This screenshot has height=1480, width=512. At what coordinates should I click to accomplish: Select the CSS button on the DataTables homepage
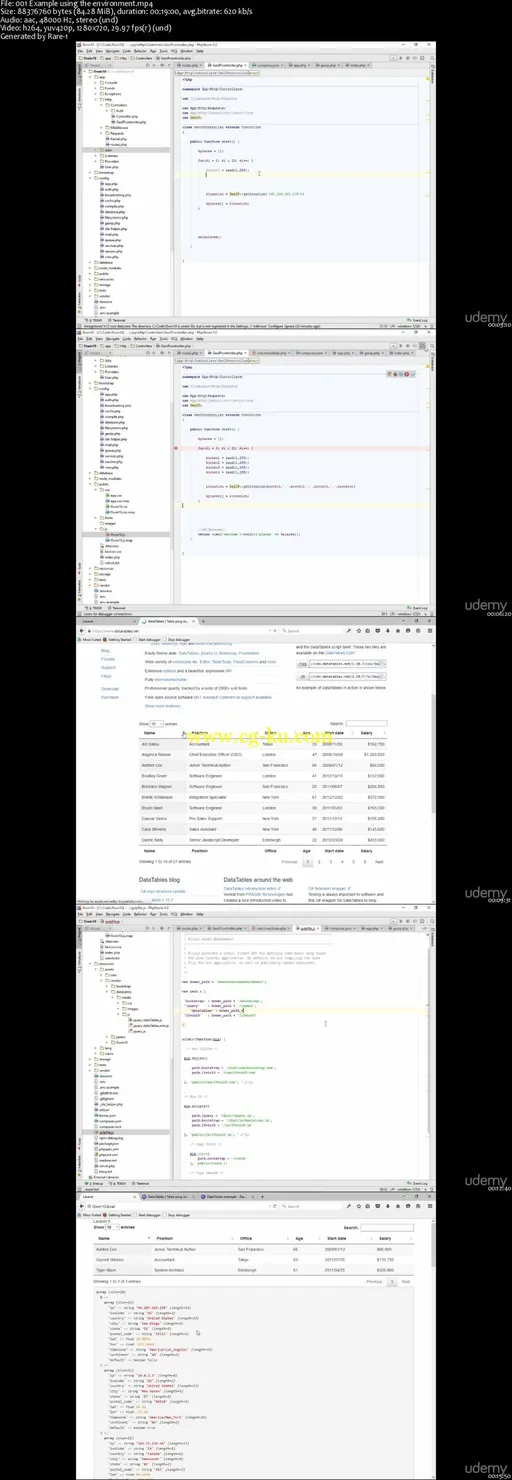(301, 662)
